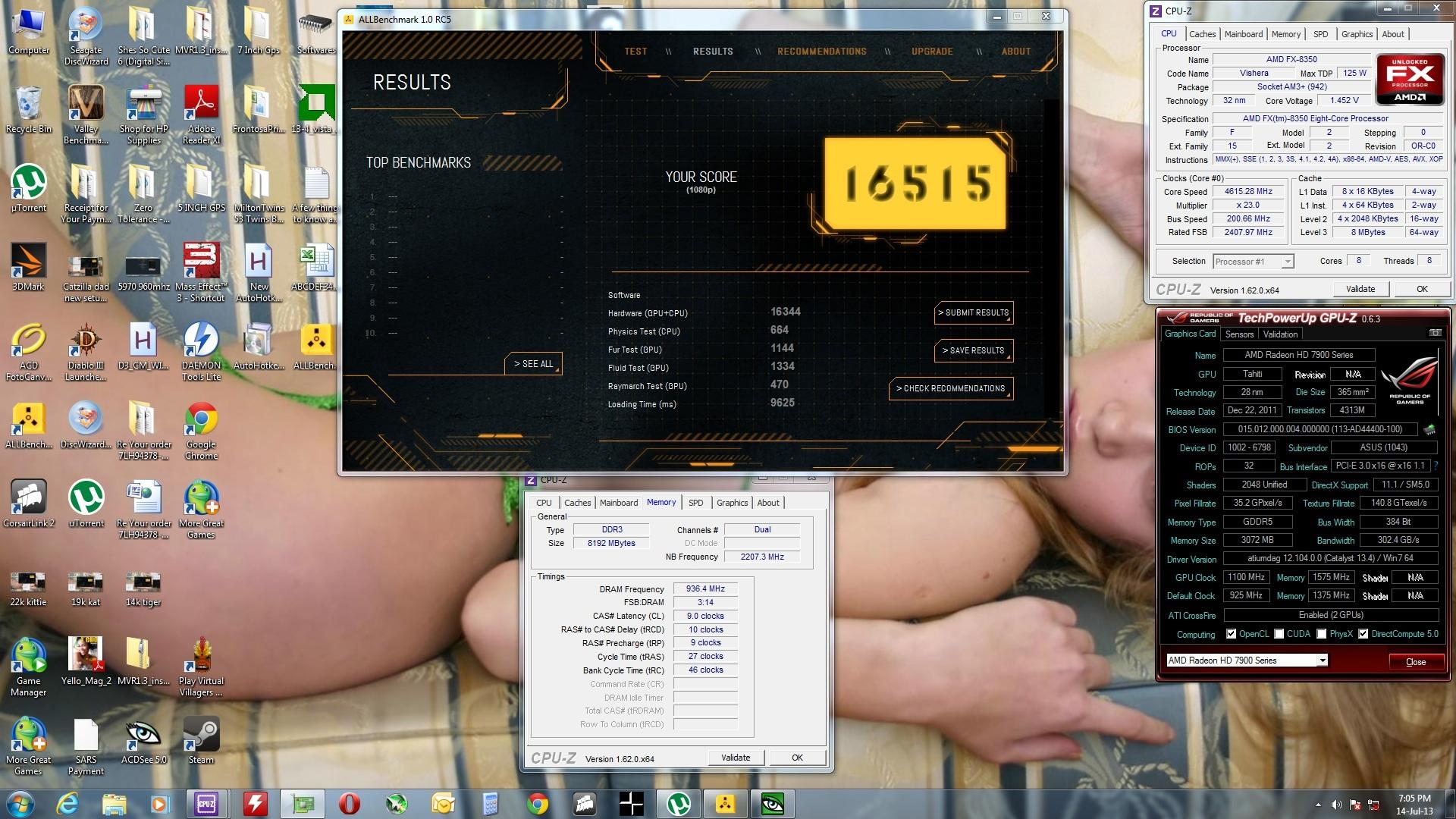This screenshot has height=819, width=1456.
Task: Open Opera browser from taskbar
Action: [x=349, y=803]
